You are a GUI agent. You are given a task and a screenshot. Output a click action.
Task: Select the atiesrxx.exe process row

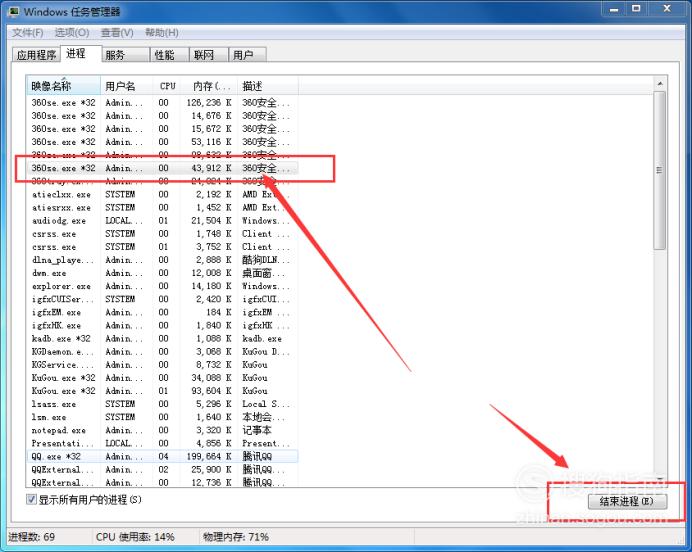162,207
